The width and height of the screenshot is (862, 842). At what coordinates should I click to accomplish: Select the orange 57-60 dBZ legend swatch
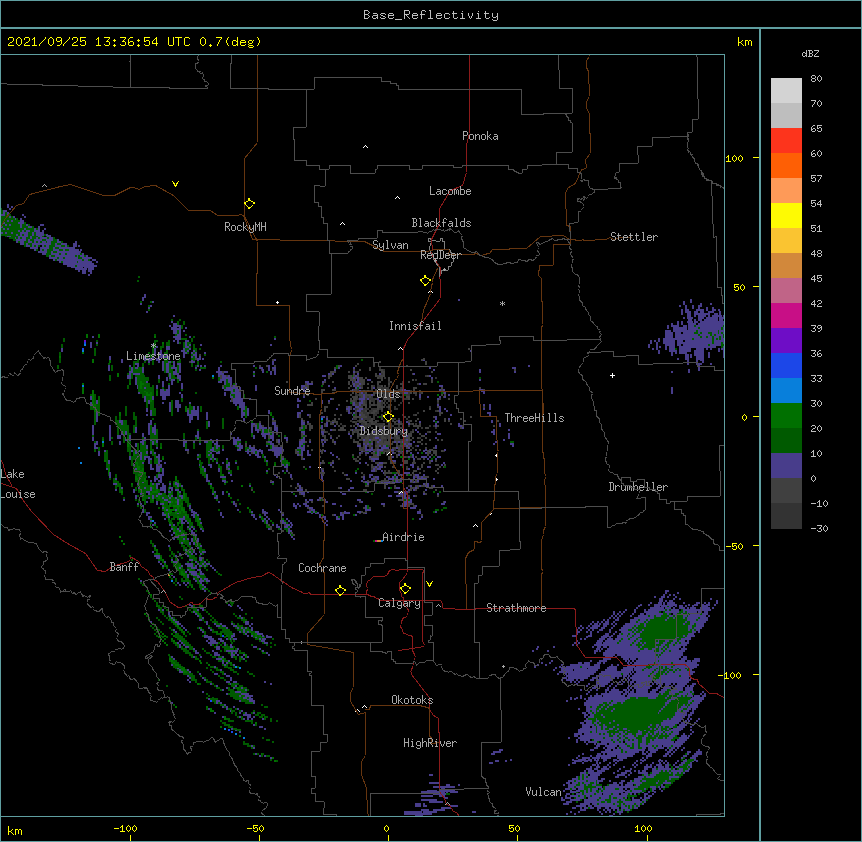coord(786,165)
